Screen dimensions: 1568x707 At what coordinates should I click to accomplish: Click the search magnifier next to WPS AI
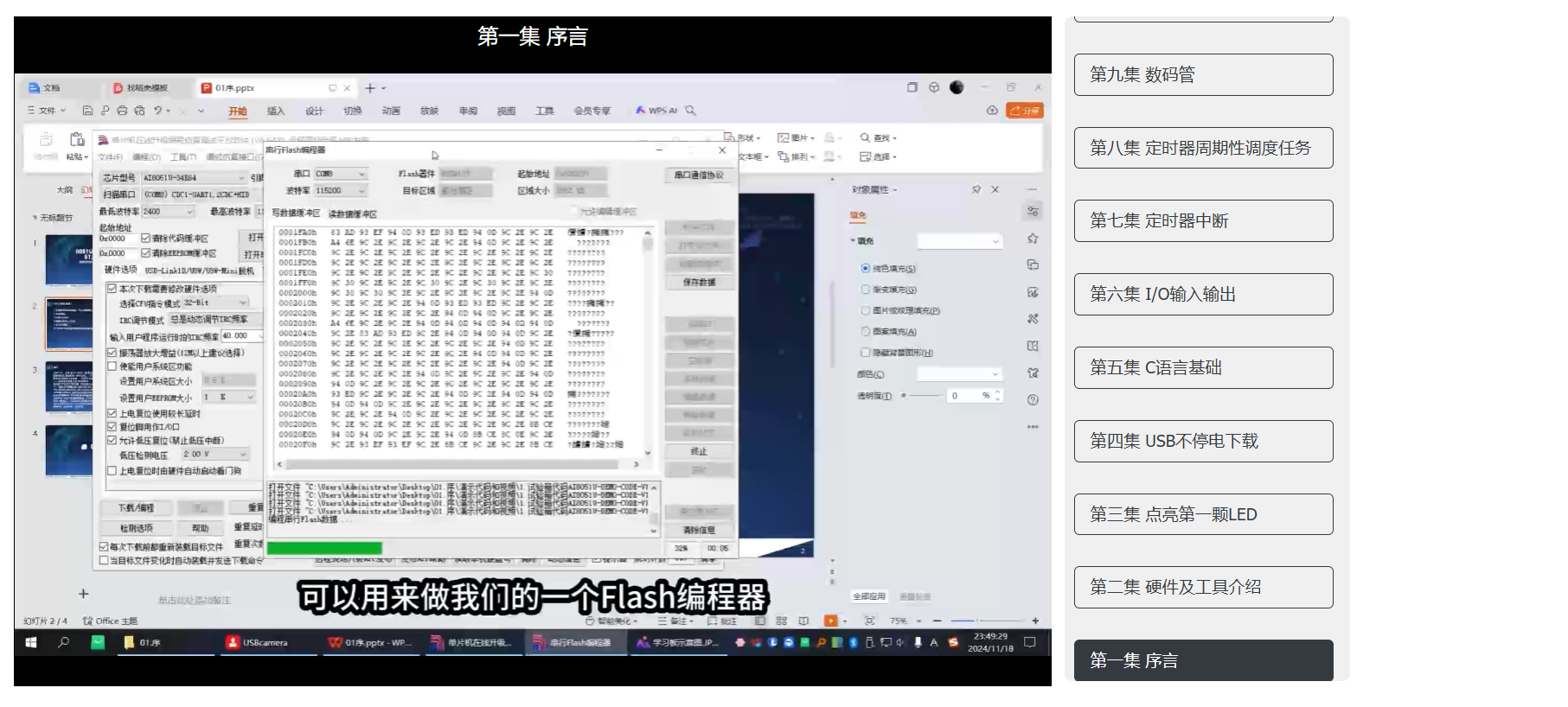click(691, 111)
